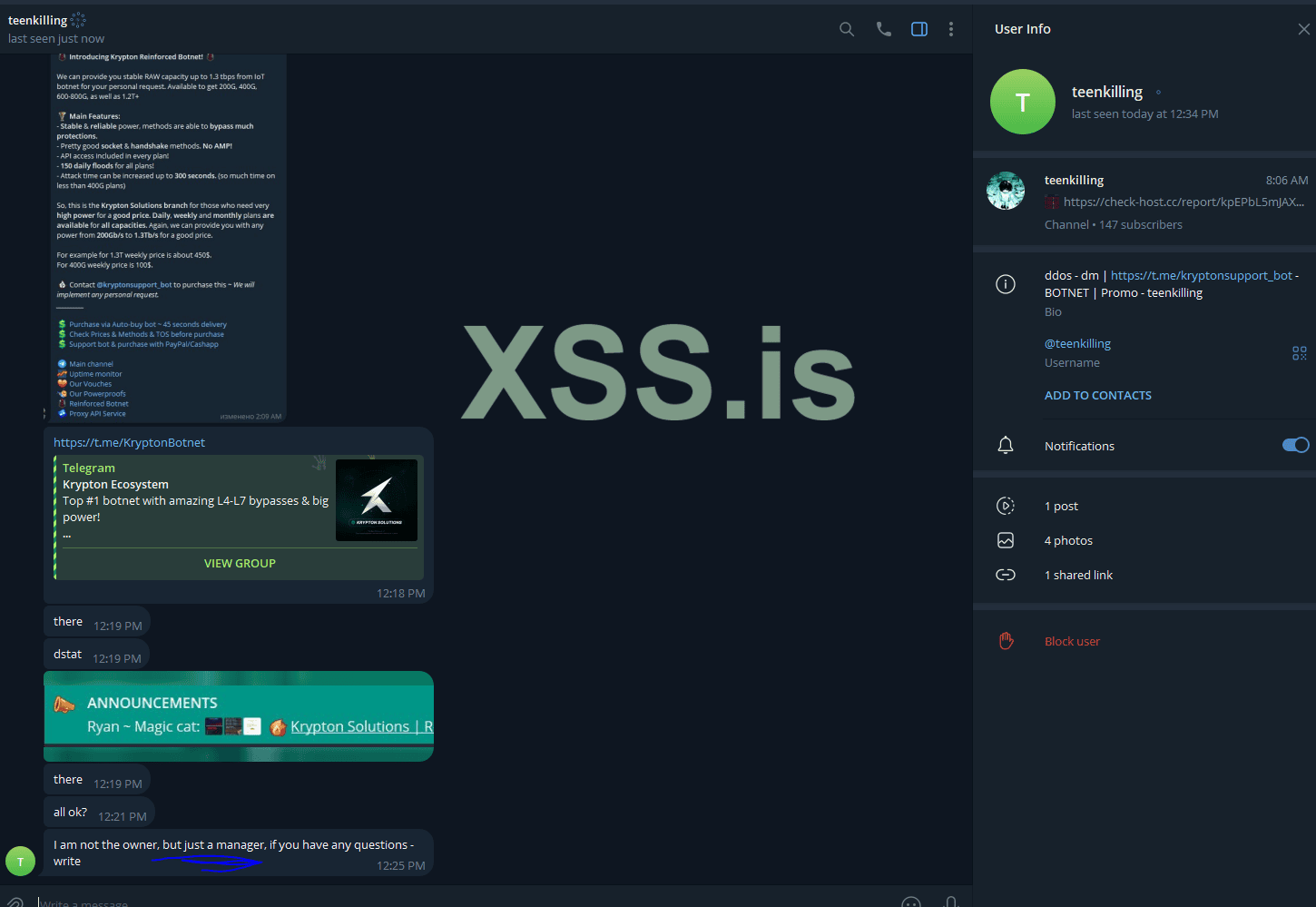
Task: Open the teenkilling channel avatar
Action: (x=1006, y=191)
